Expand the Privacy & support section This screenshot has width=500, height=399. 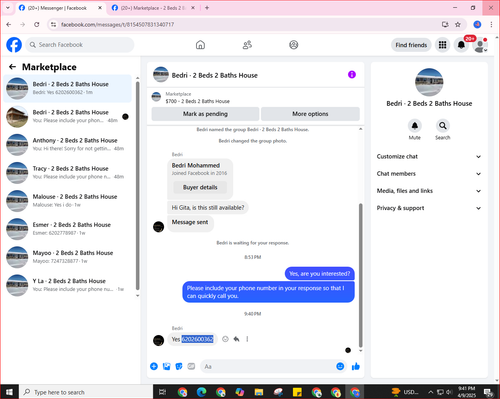click(x=429, y=208)
